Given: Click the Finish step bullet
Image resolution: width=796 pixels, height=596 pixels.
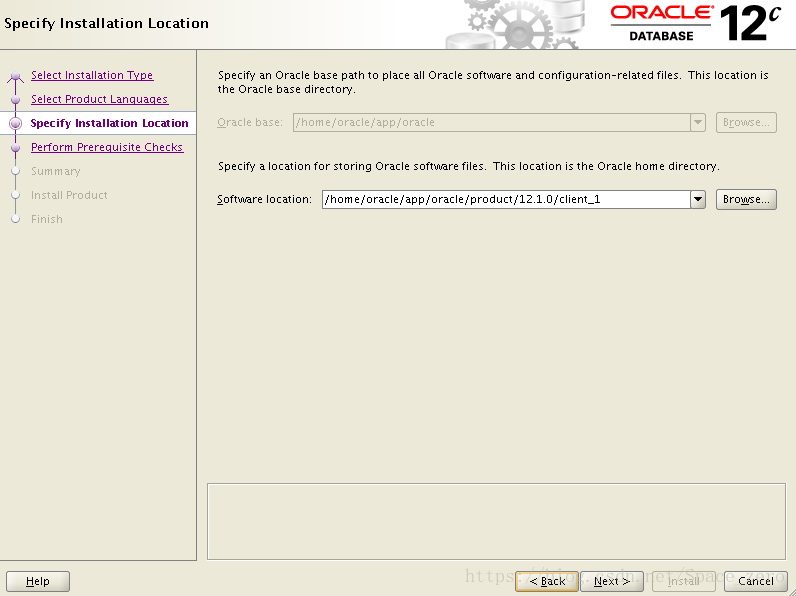Looking at the screenshot, I should [x=16, y=219].
